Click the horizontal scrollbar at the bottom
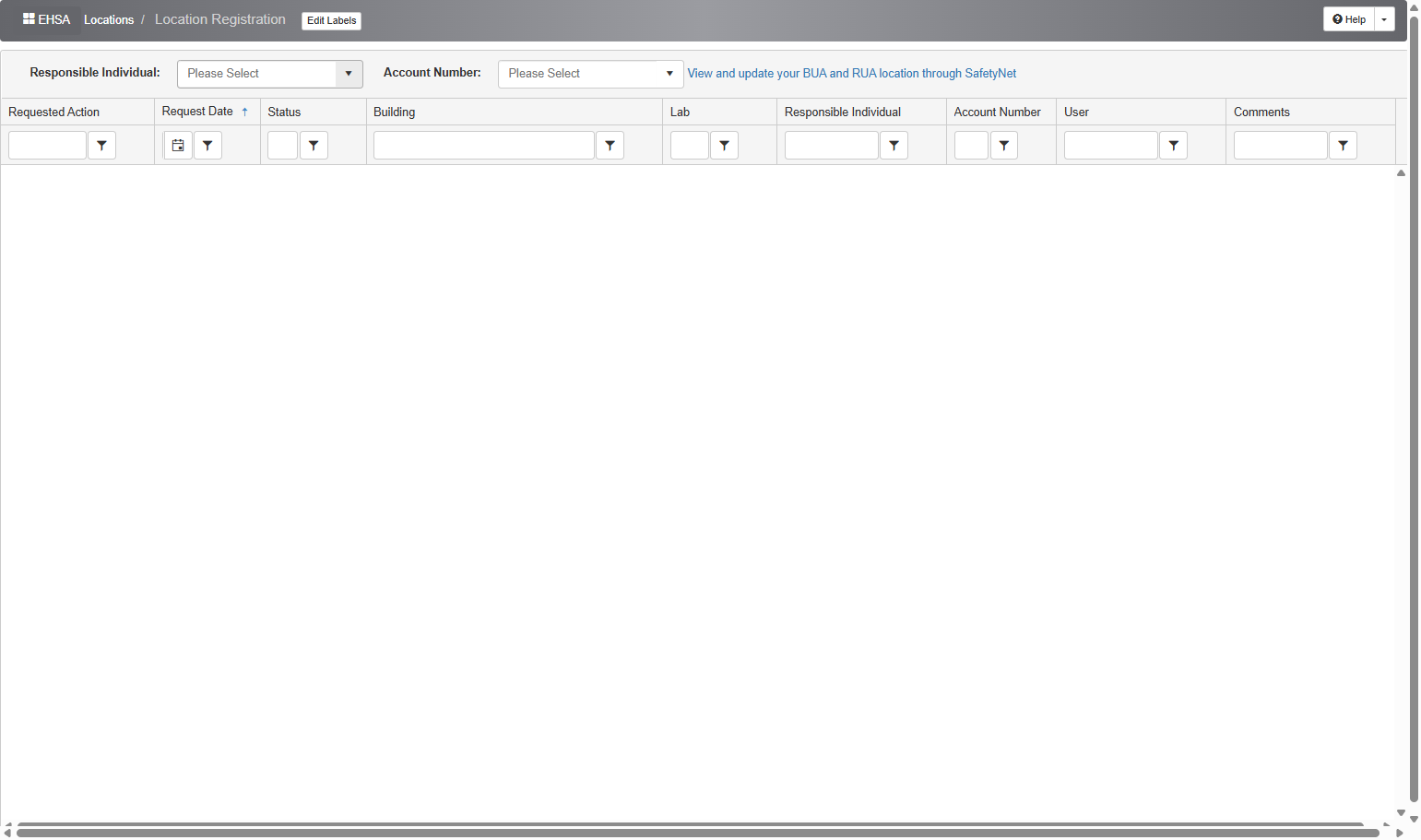The image size is (1421, 840). click(698, 833)
